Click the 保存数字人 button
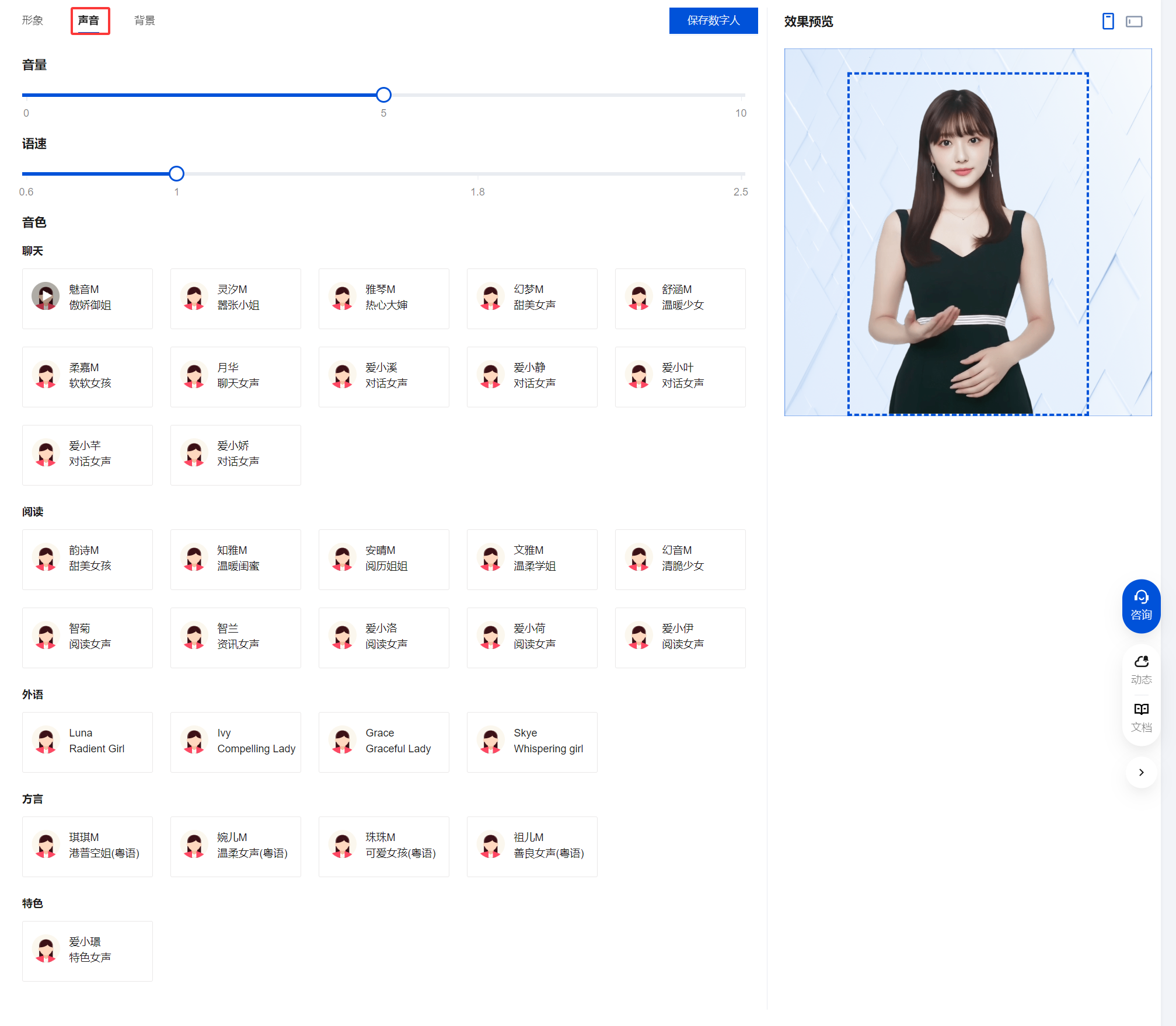1176x1026 pixels. coord(713,20)
